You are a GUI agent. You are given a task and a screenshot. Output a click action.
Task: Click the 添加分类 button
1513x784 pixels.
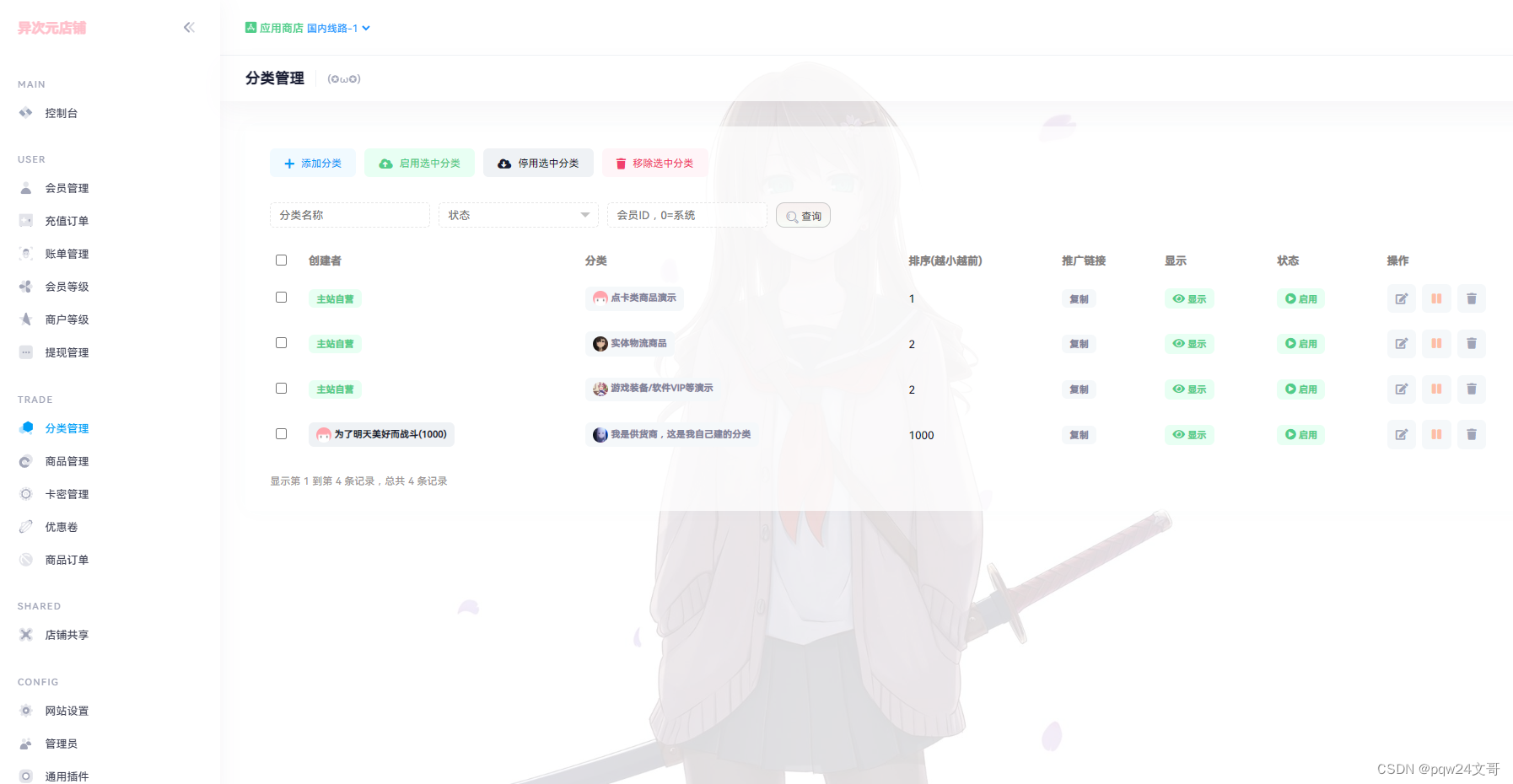[313, 163]
